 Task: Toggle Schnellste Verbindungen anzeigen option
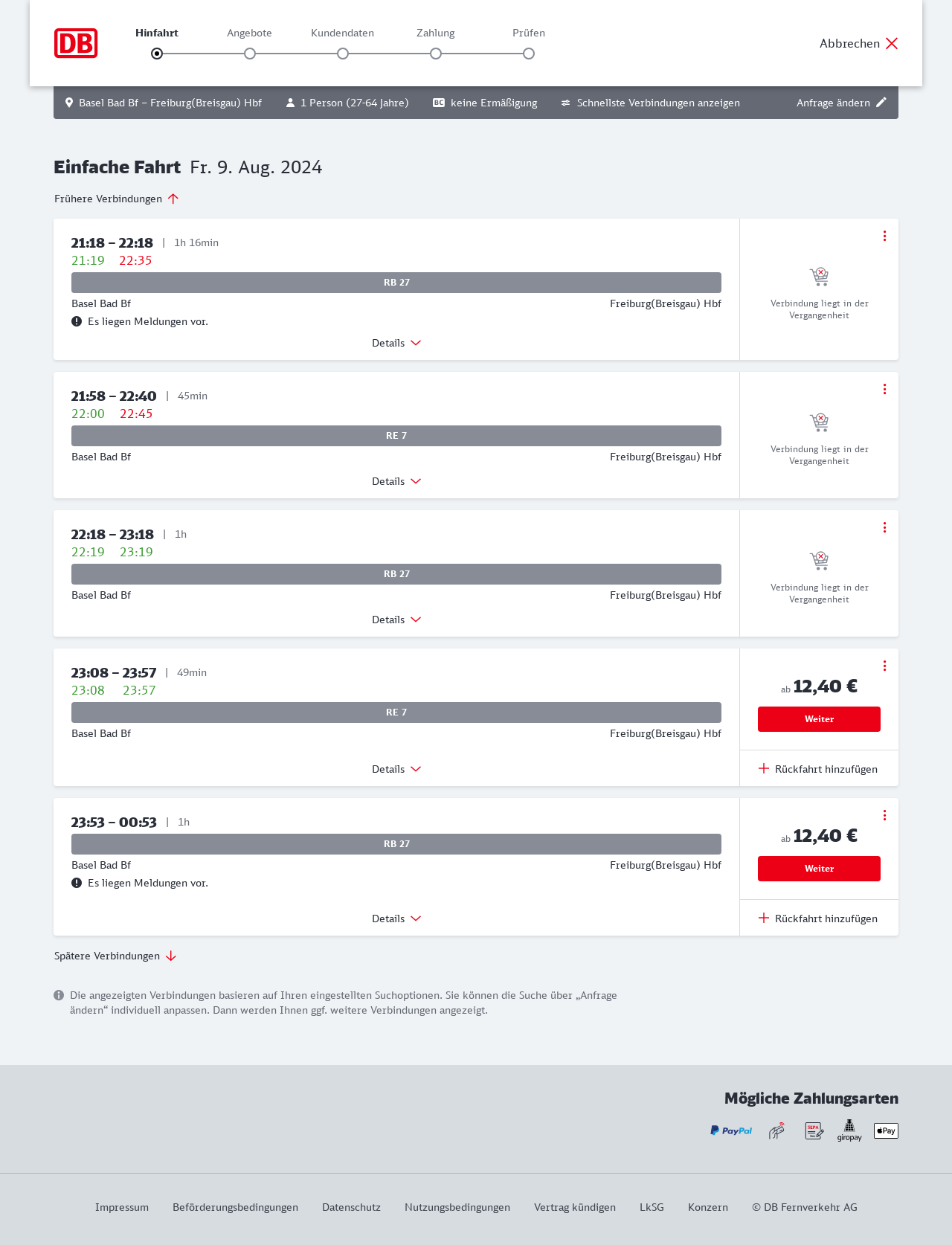pos(651,103)
